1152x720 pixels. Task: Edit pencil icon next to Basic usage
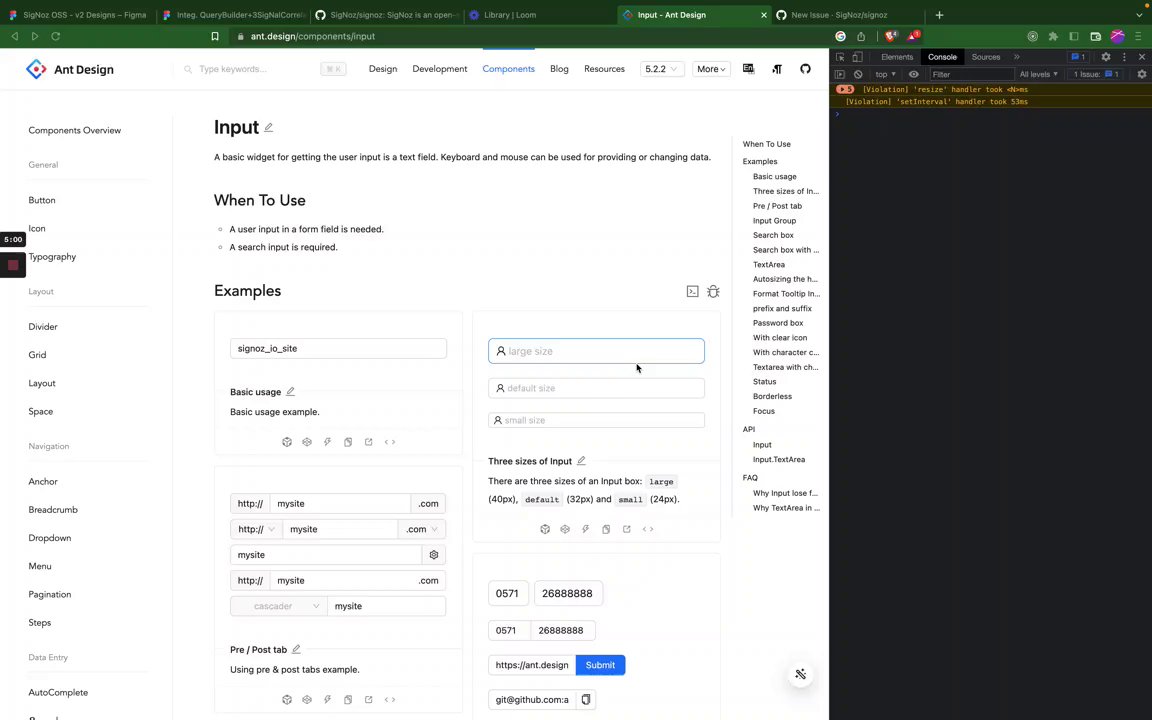tap(290, 392)
